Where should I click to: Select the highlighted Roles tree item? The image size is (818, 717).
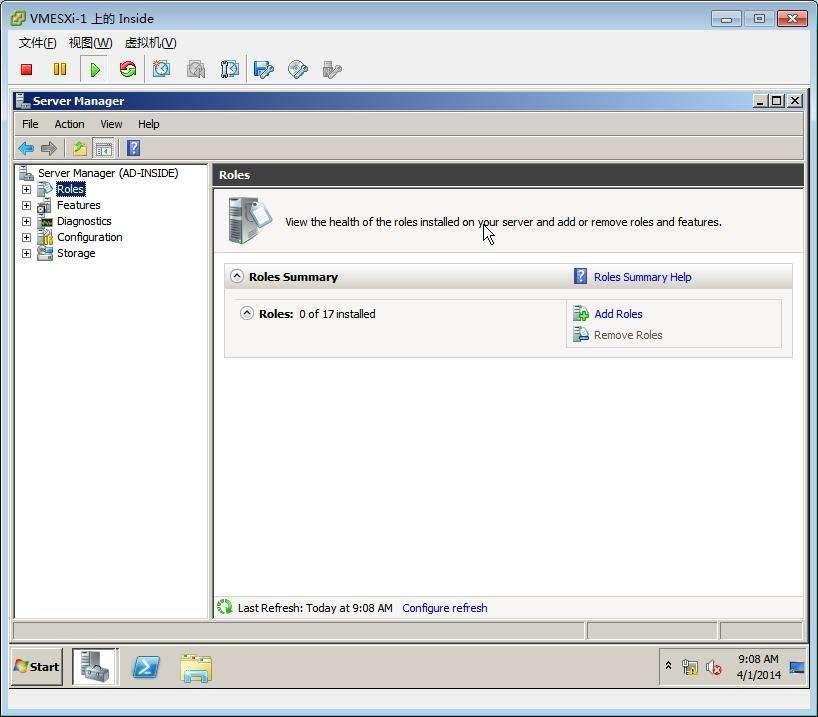[70, 189]
